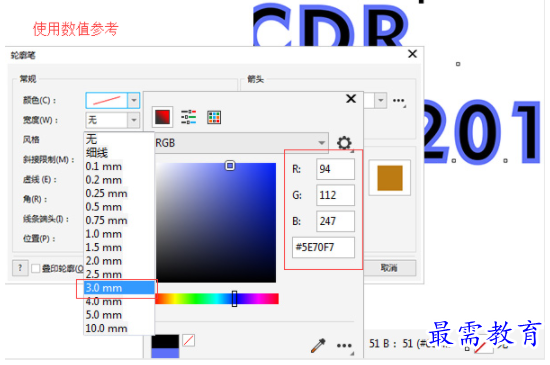Click the R value field
Image resolution: width=550 pixels, height=365 pixels.
tap(335, 169)
